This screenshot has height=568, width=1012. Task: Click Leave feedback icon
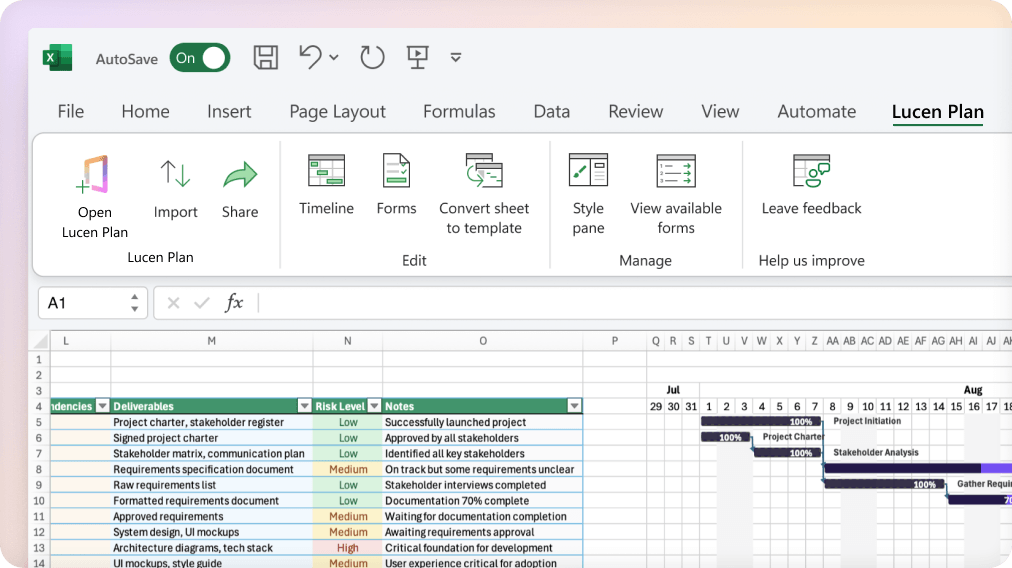811,170
